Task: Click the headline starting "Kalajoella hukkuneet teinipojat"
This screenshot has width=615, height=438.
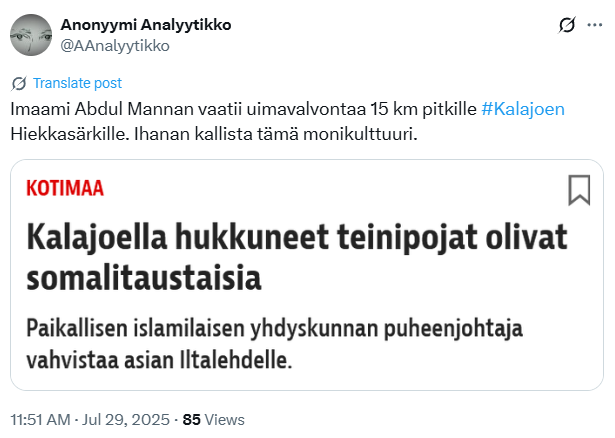Action: [296, 237]
